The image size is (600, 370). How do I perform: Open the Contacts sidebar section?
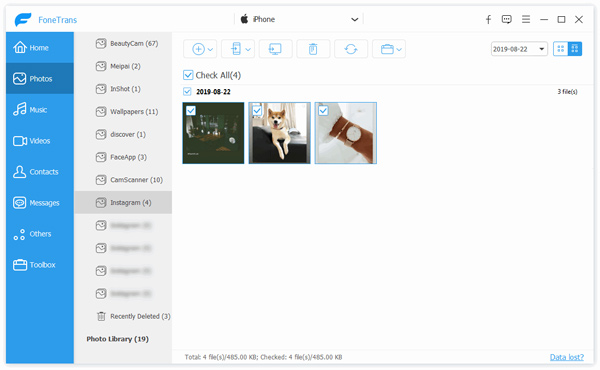(40, 171)
